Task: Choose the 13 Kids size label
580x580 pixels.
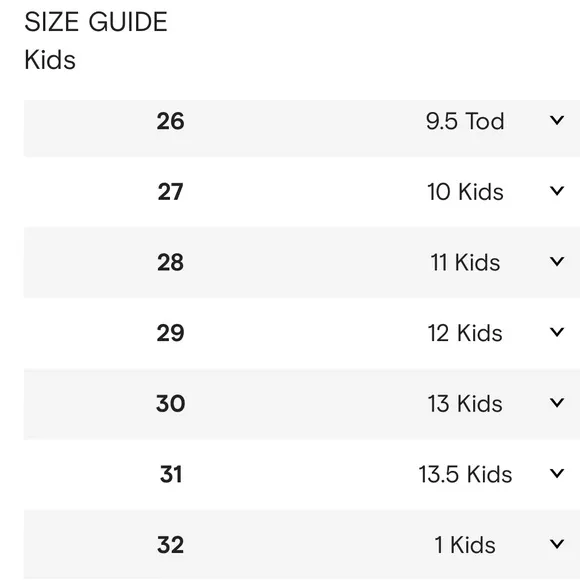Action: point(465,403)
